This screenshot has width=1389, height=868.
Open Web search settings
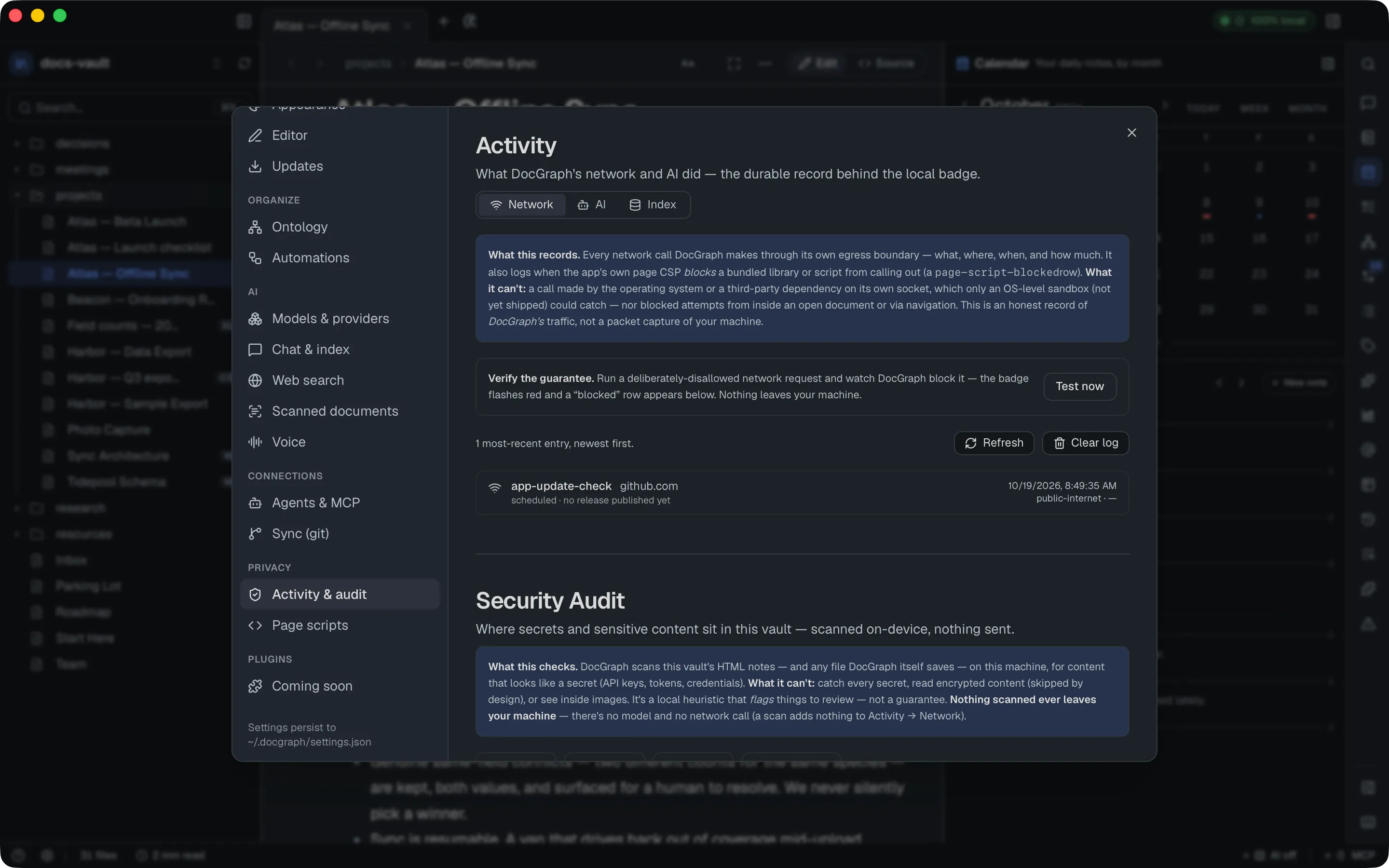tap(340, 380)
